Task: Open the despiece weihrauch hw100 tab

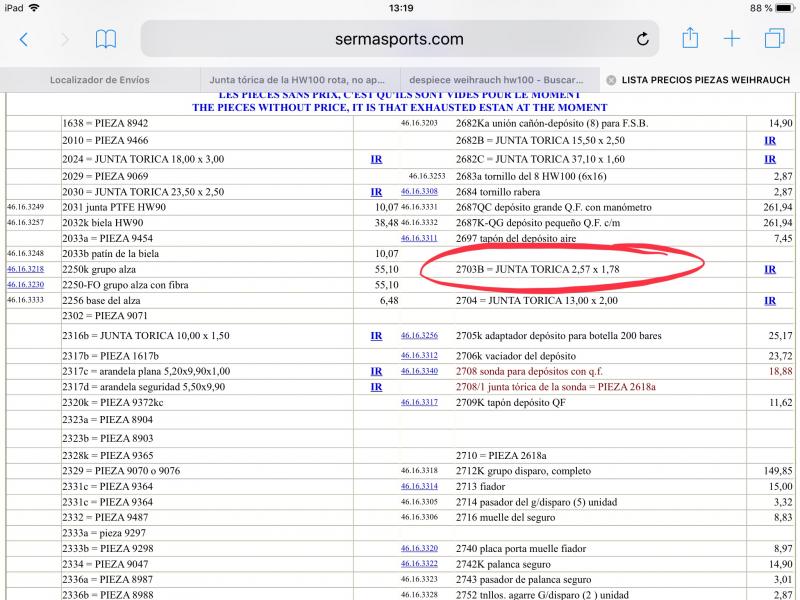Action: coord(498,79)
